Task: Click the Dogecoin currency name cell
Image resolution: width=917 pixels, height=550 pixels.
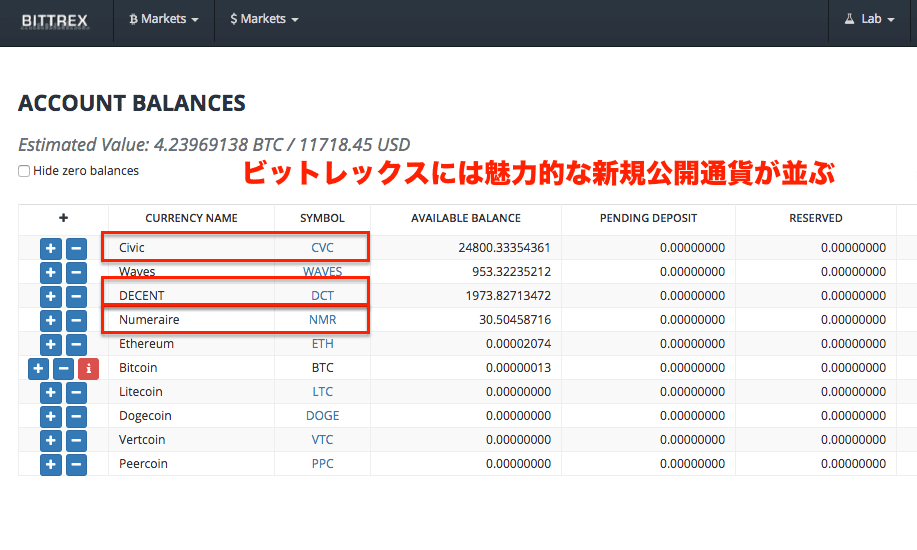Action: pyautogui.click(x=191, y=415)
